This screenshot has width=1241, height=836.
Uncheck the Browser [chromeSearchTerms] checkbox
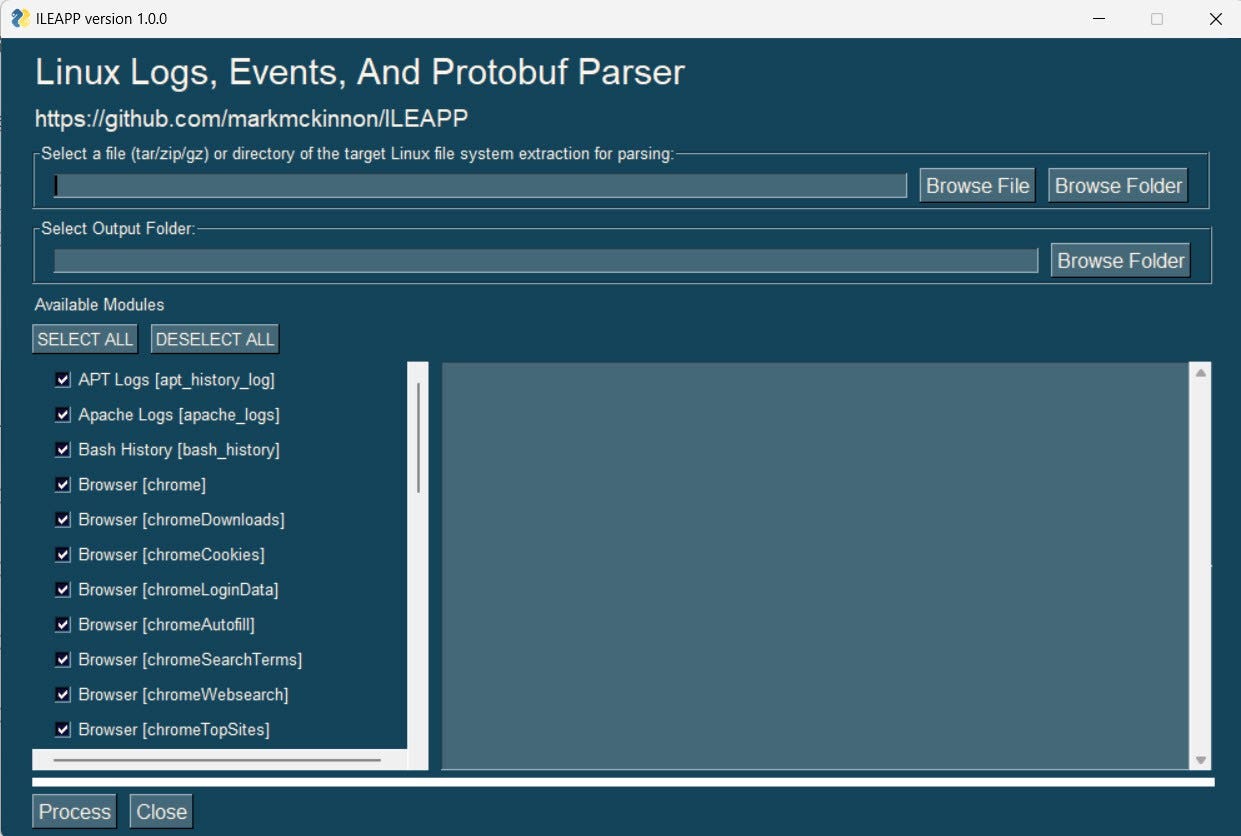62,660
